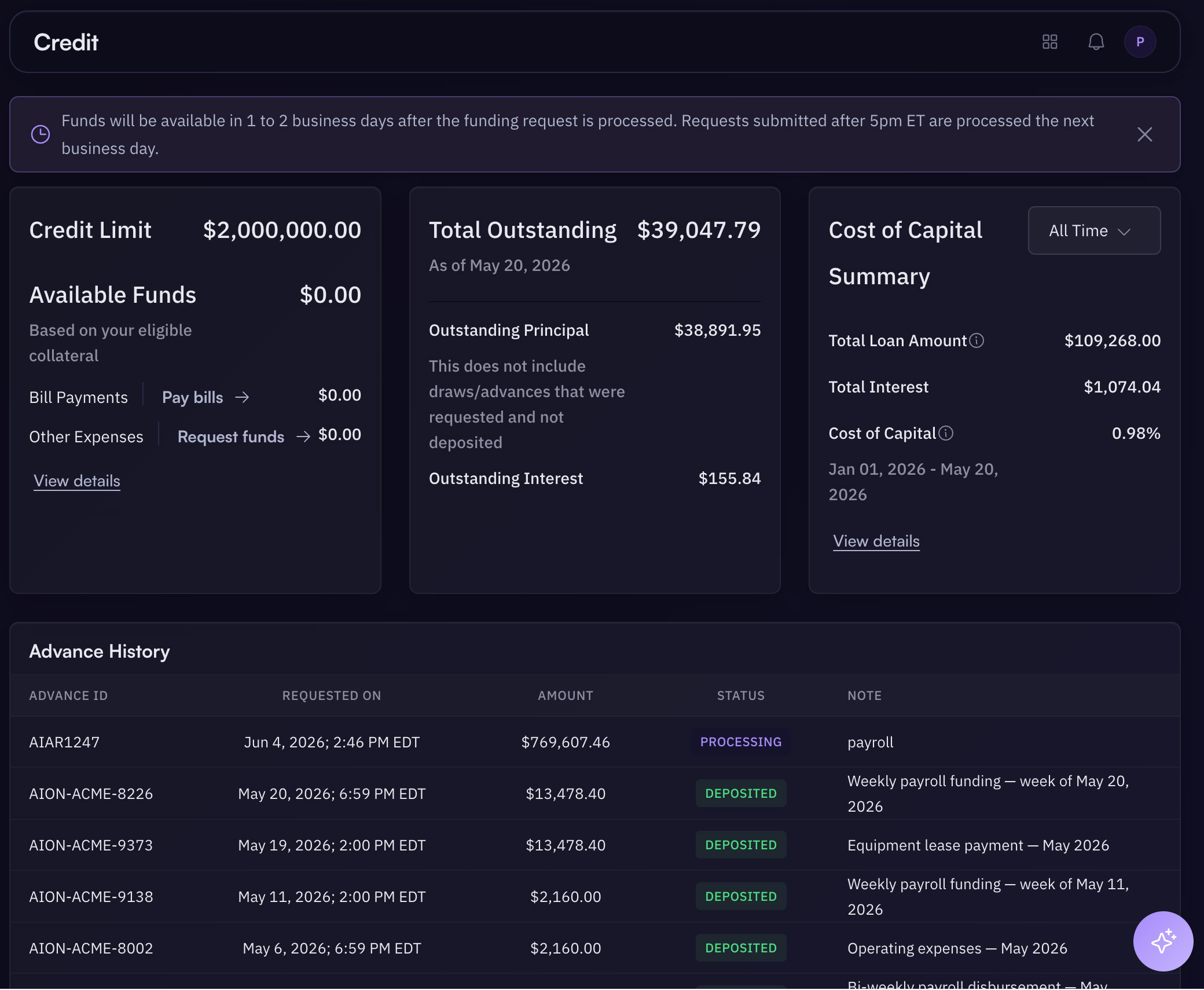Click the $109,268.00 total loan amount
Screen dimensions: 1204x990
click(x=1112, y=340)
